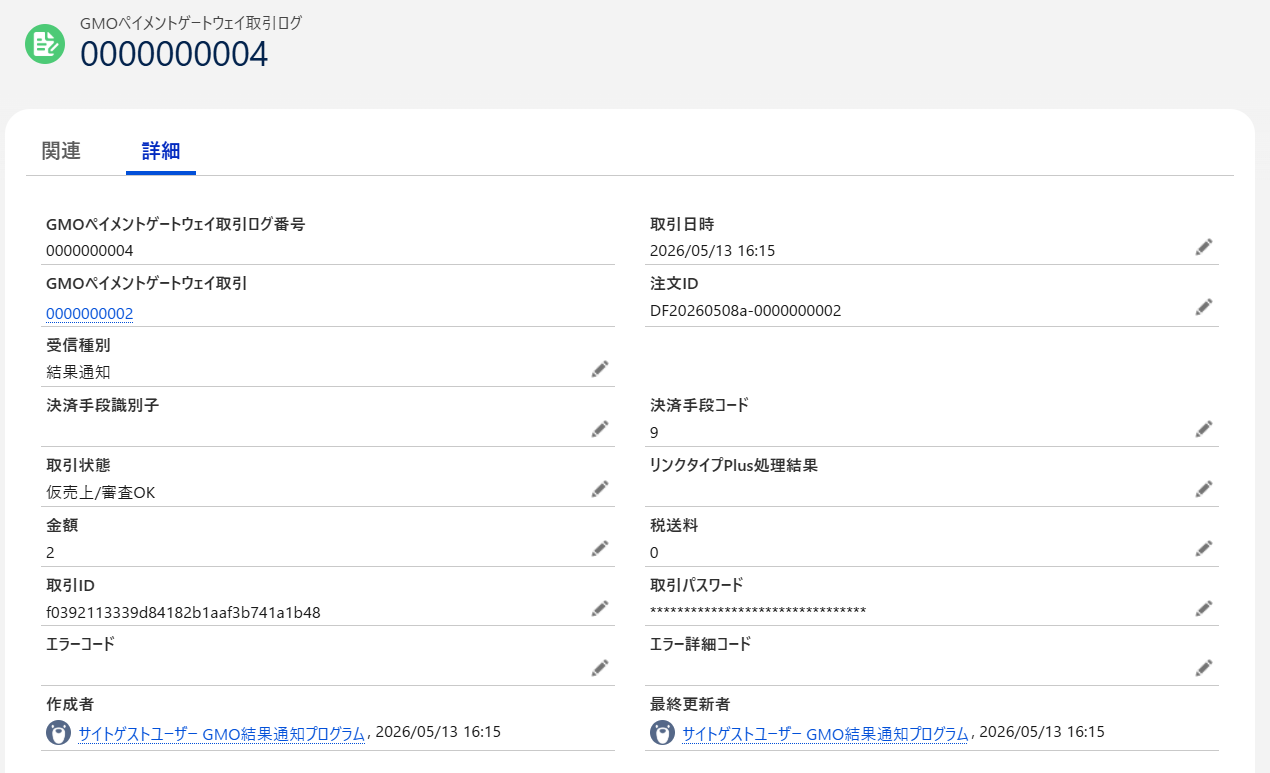Click pencil icon for 取引パスワード

pyautogui.click(x=1204, y=608)
